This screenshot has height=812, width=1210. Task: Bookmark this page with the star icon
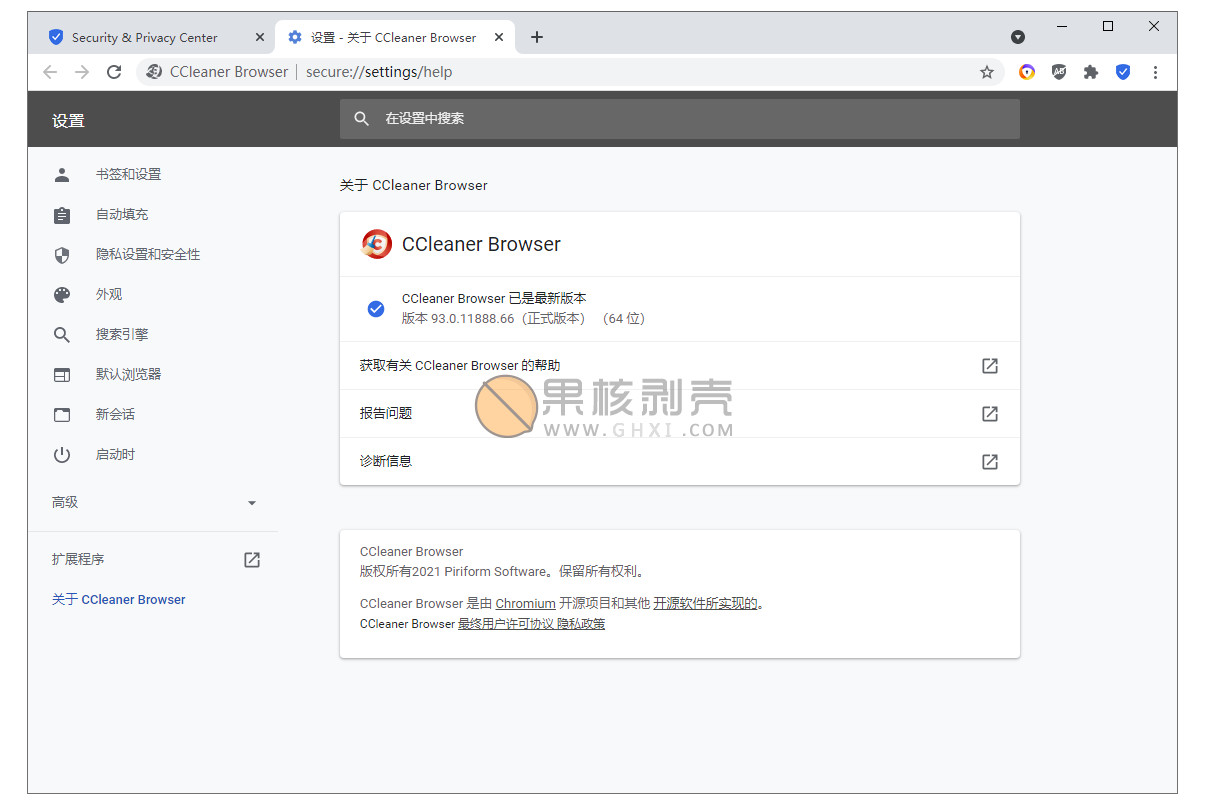tap(987, 72)
